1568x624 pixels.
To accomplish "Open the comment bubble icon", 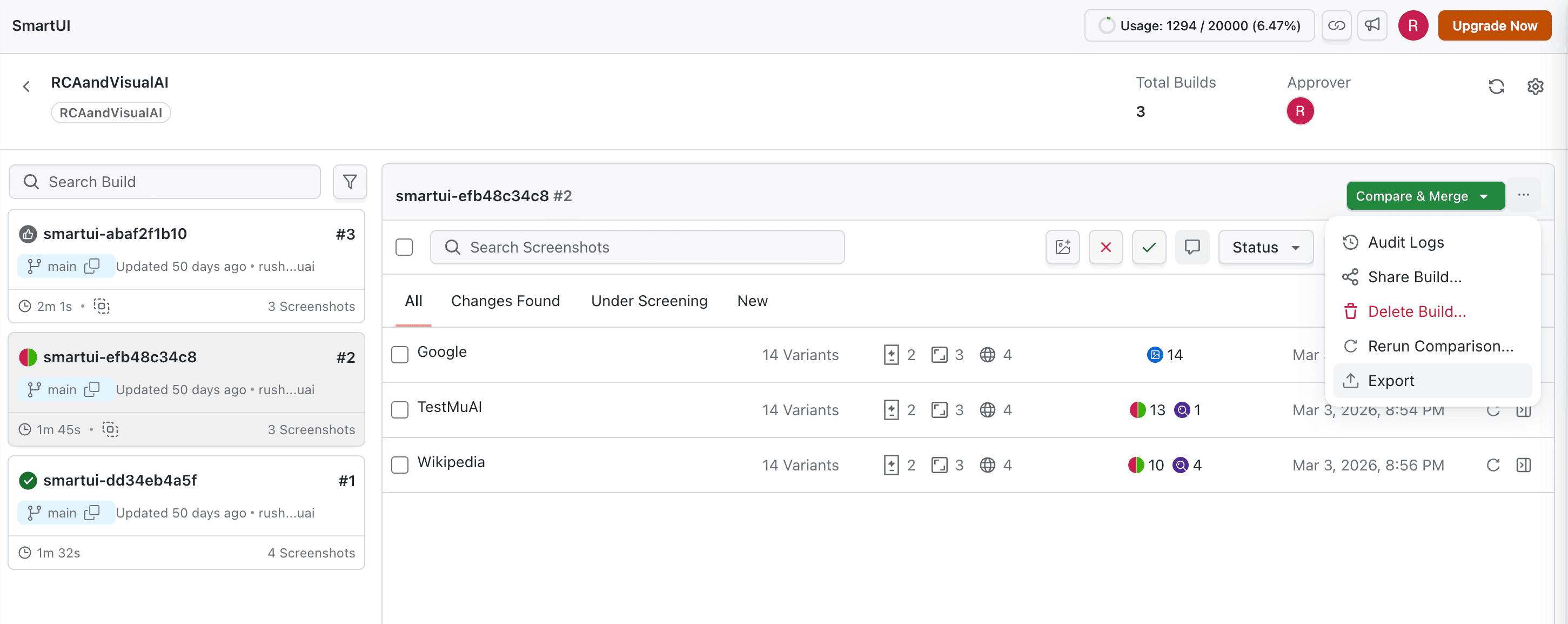I will point(1192,248).
